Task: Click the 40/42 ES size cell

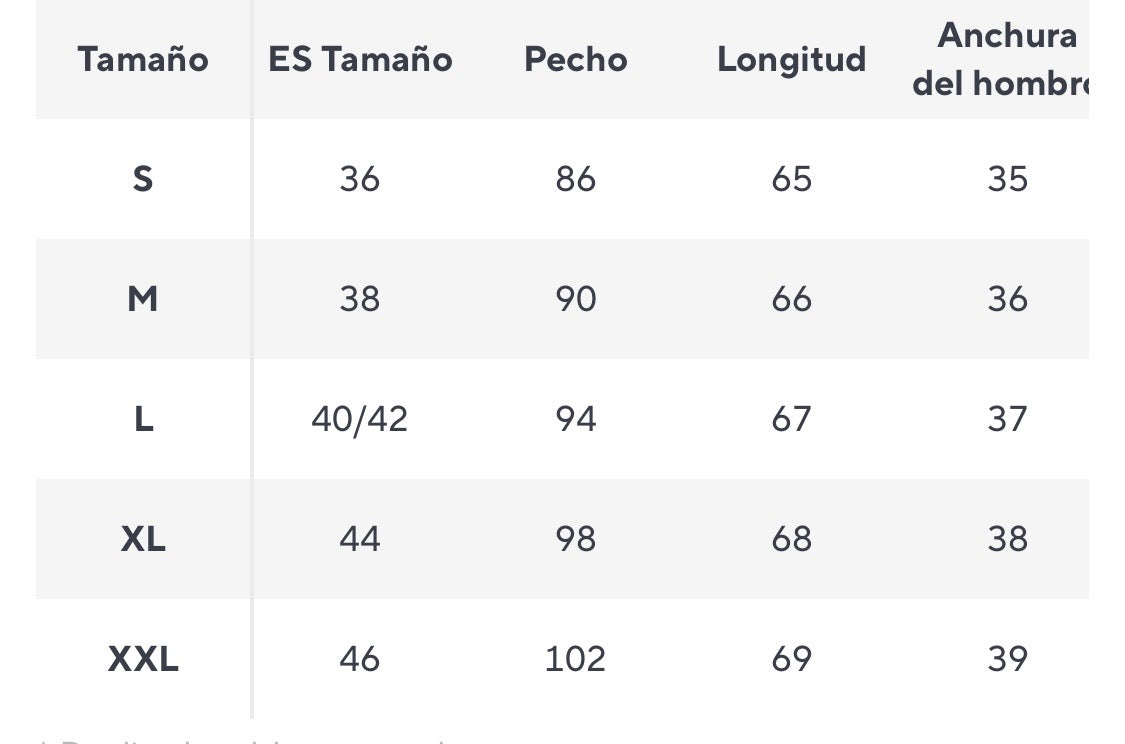Action: pyautogui.click(x=360, y=419)
